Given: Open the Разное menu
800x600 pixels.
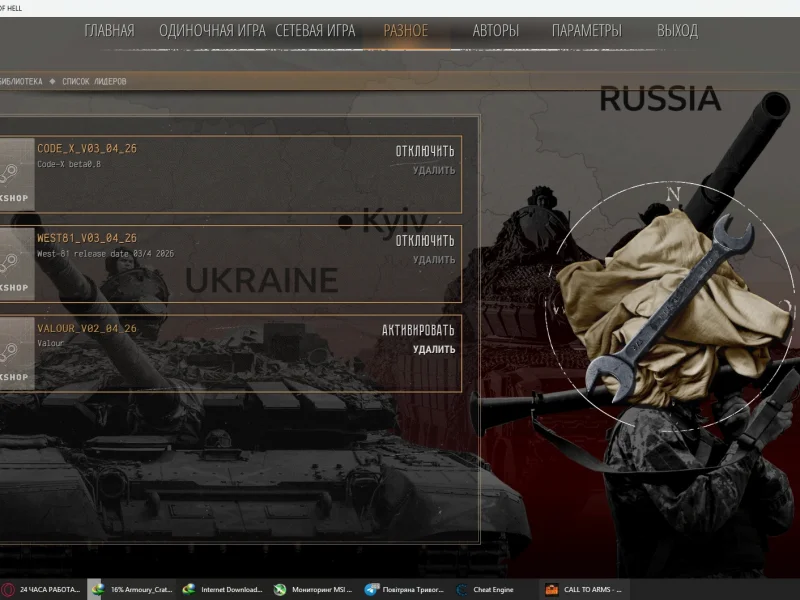Looking at the screenshot, I should 405,31.
